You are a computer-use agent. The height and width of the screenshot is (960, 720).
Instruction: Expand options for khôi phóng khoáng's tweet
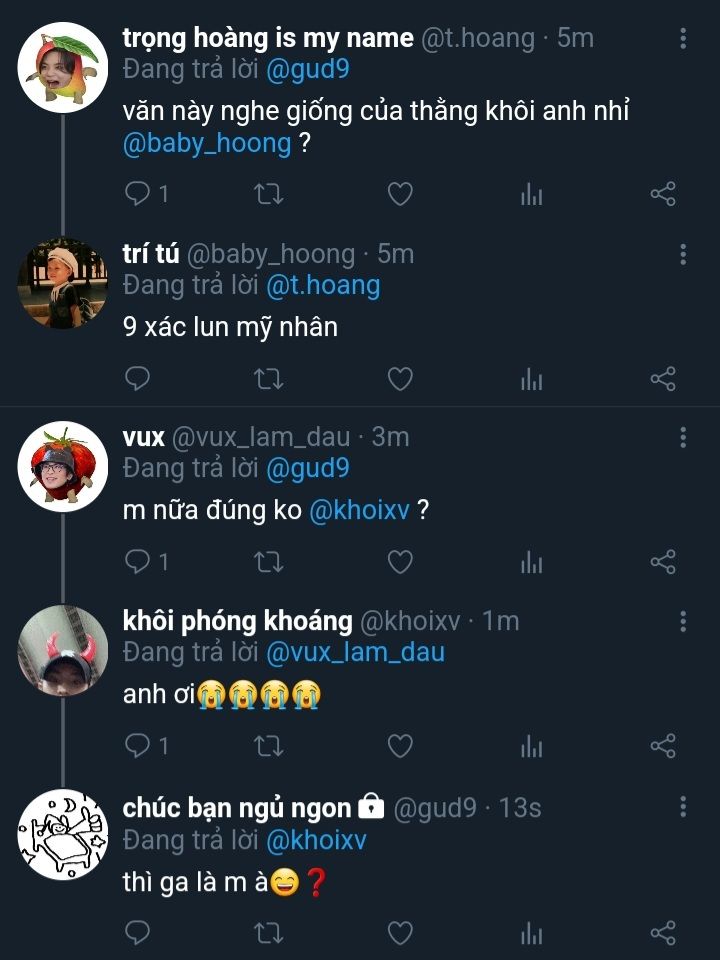click(x=683, y=621)
